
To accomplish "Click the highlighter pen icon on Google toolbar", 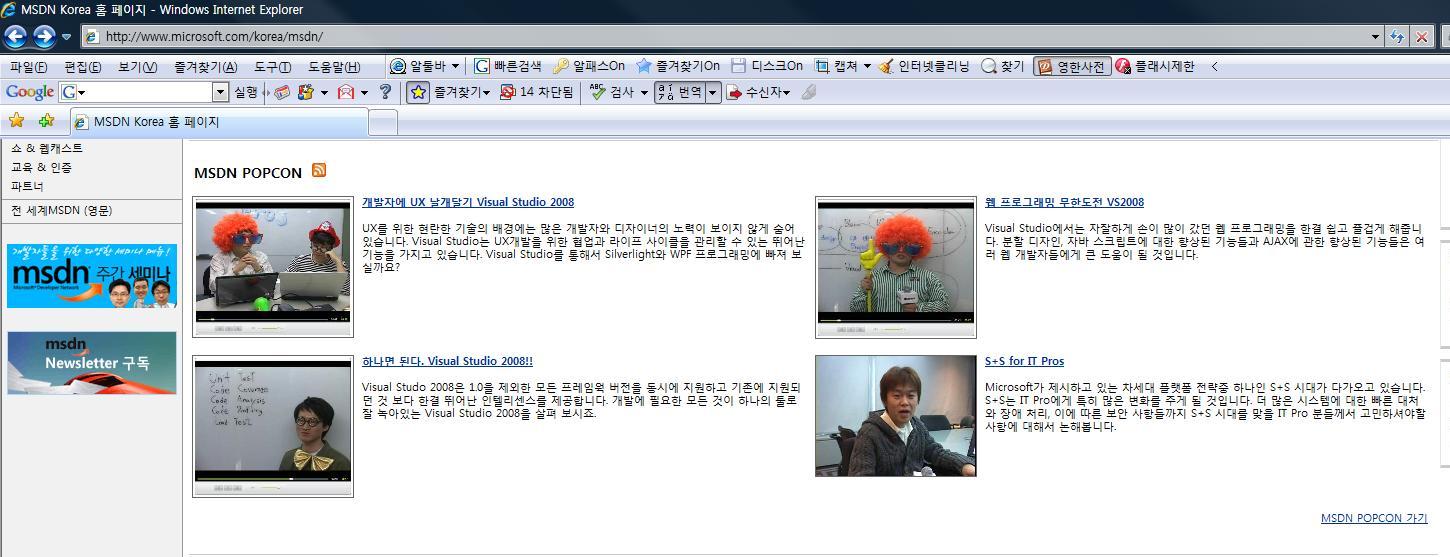I will click(808, 92).
